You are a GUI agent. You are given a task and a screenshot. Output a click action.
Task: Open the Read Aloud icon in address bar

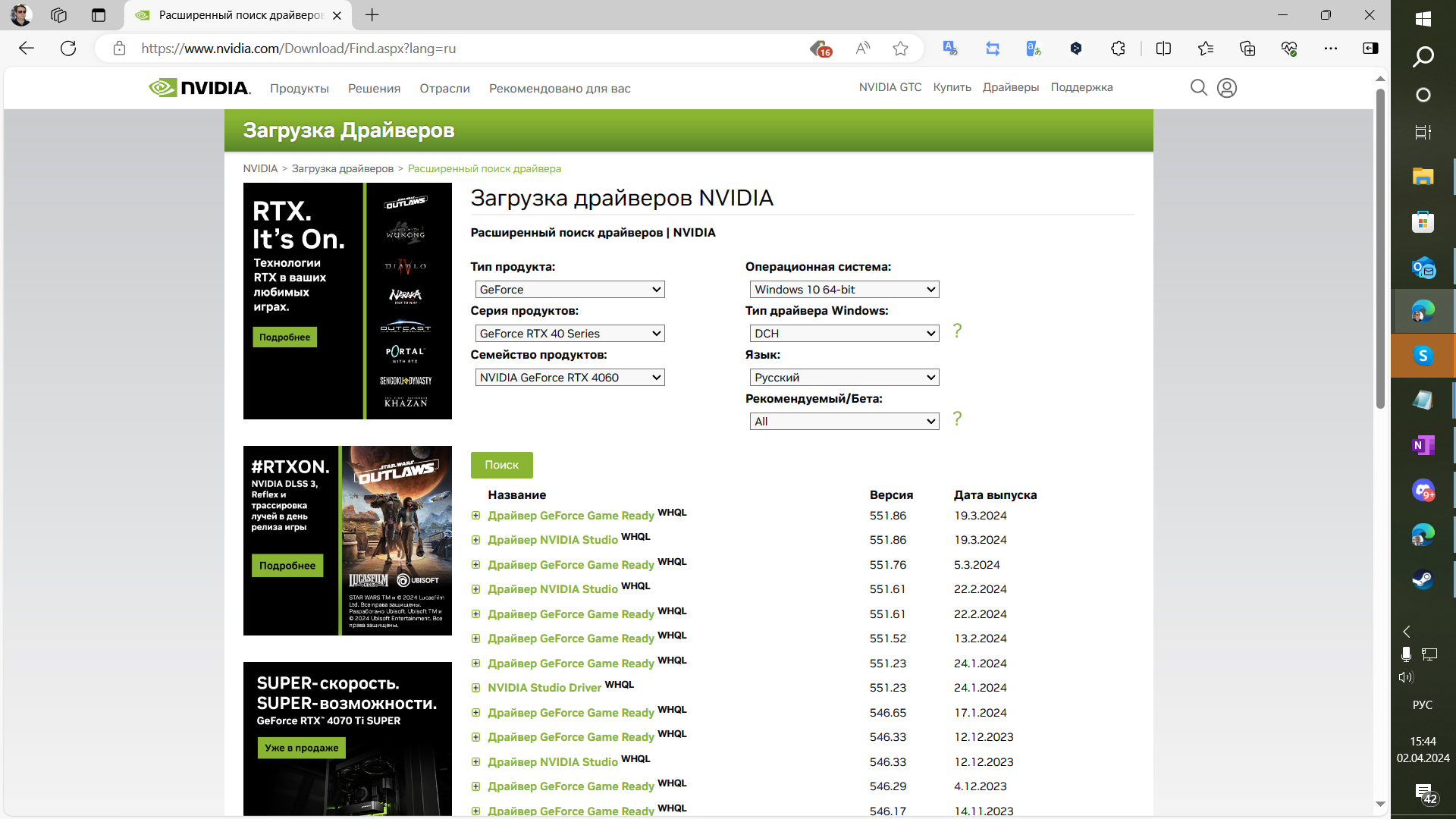coord(862,49)
